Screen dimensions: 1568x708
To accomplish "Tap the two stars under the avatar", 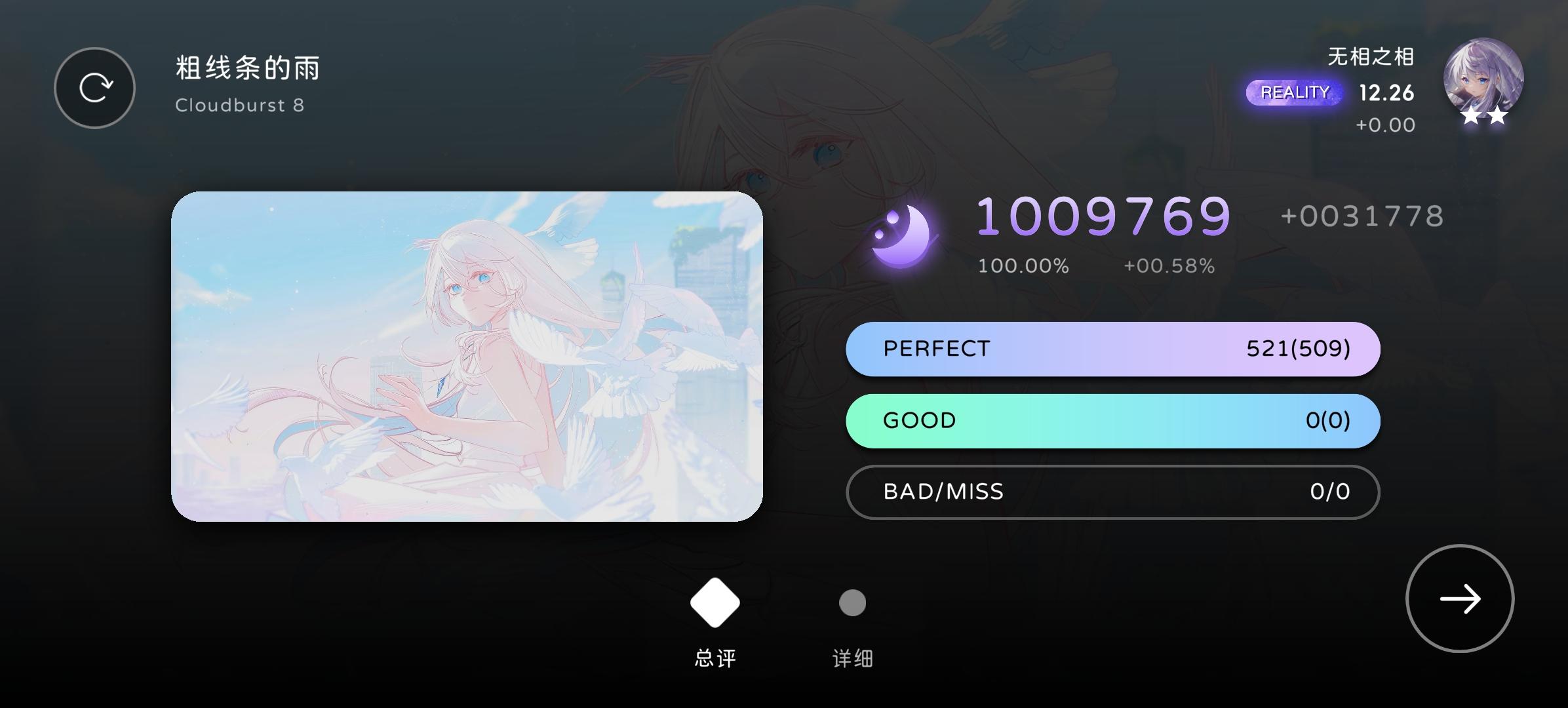I will click(x=1484, y=117).
